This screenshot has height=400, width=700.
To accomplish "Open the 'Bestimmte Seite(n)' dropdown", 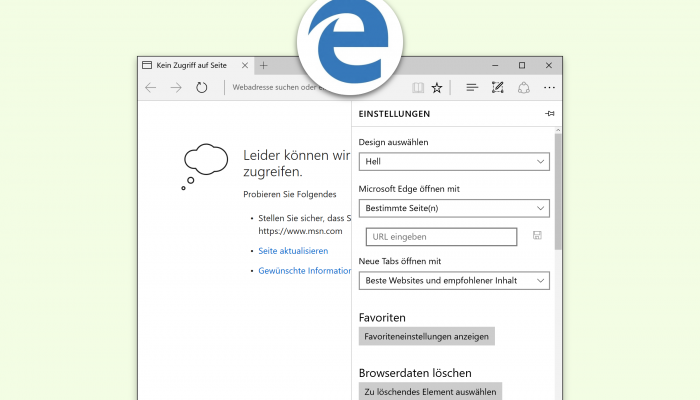I will [x=454, y=208].
